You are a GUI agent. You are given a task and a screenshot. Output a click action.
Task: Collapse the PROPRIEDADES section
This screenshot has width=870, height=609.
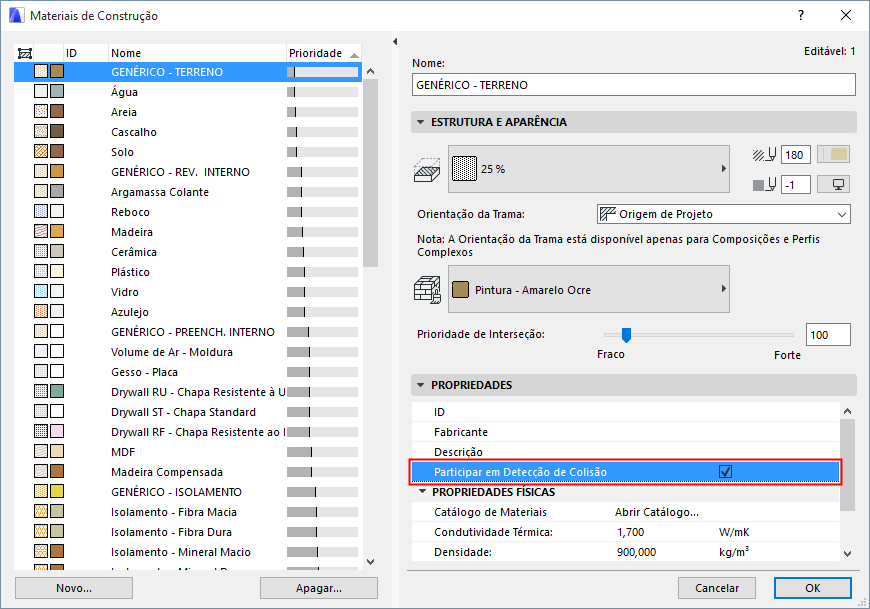coord(421,385)
